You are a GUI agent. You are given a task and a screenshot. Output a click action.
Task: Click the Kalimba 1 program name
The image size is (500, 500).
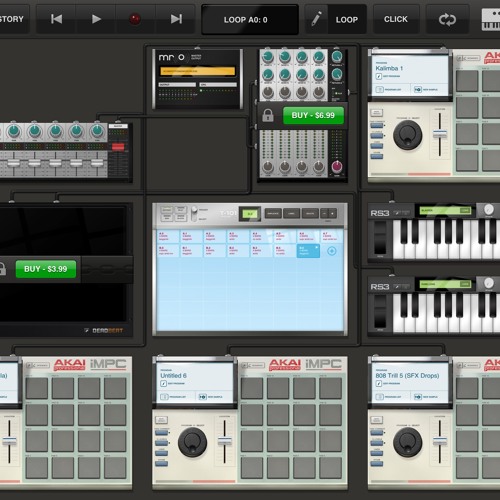[389, 68]
